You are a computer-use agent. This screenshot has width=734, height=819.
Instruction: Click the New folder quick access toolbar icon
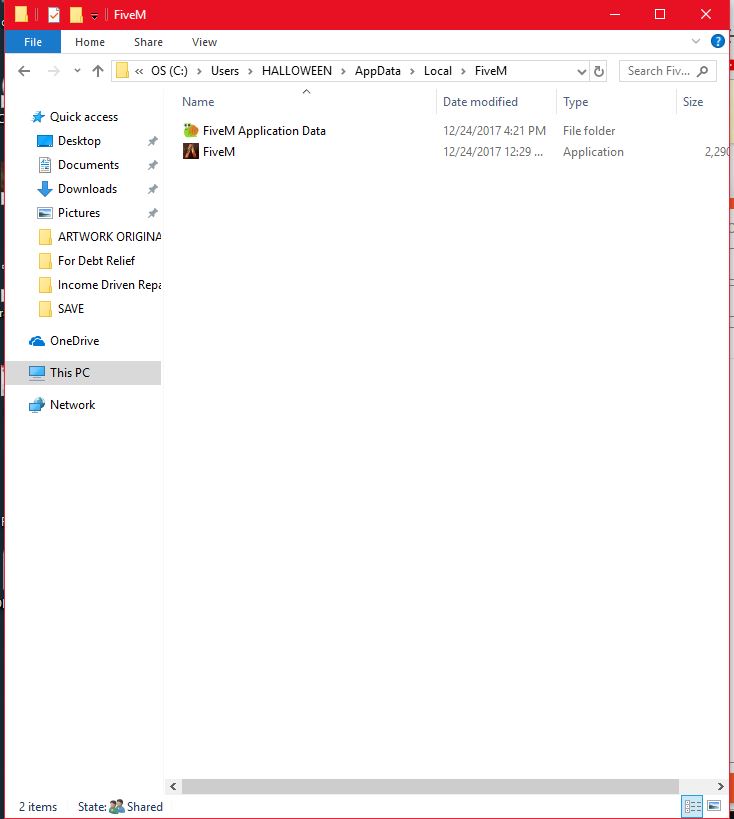click(76, 15)
